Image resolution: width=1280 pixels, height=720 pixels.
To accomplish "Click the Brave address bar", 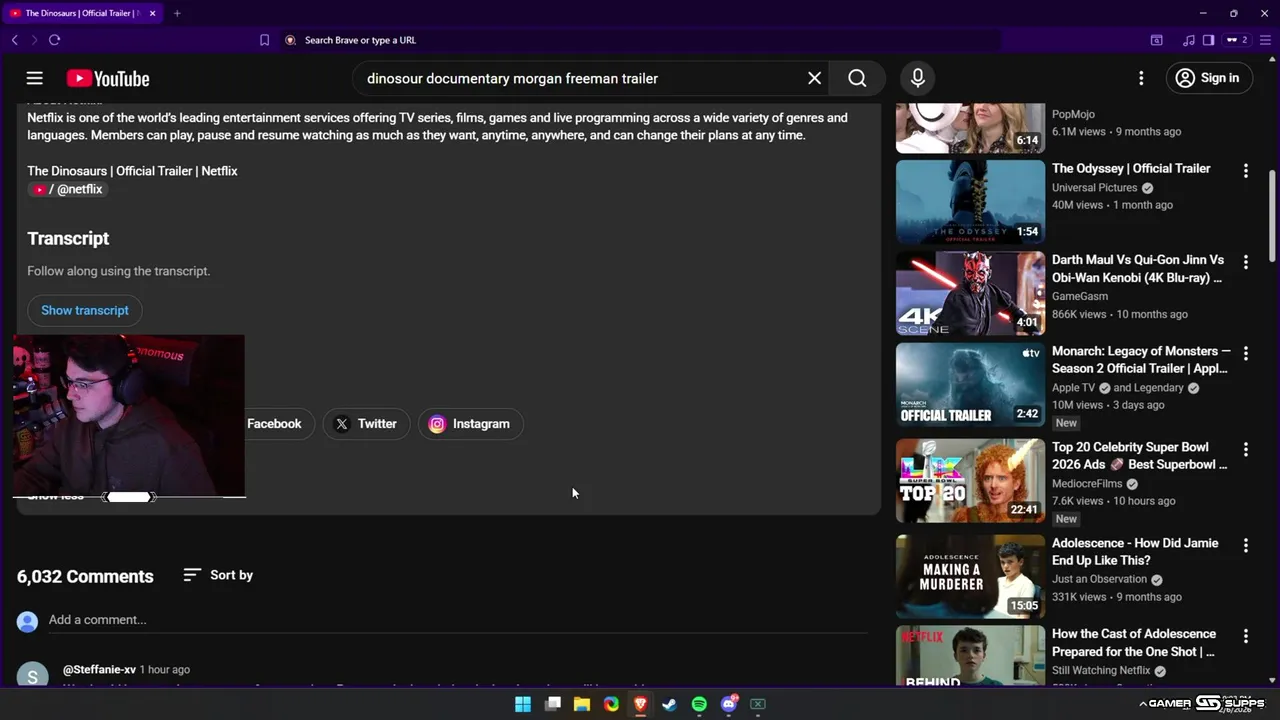I will (640, 40).
